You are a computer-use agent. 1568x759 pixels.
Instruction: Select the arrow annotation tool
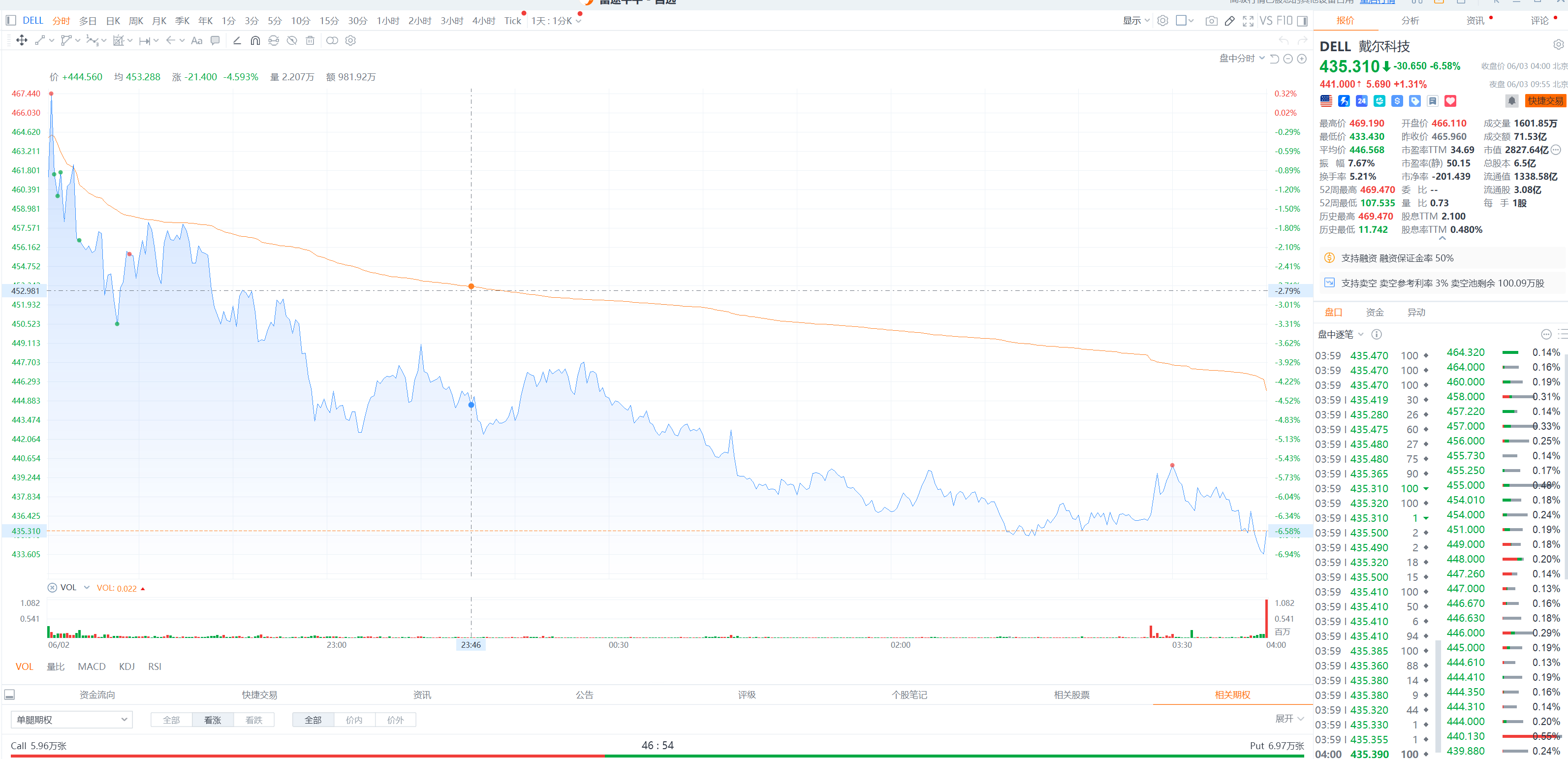(x=170, y=41)
